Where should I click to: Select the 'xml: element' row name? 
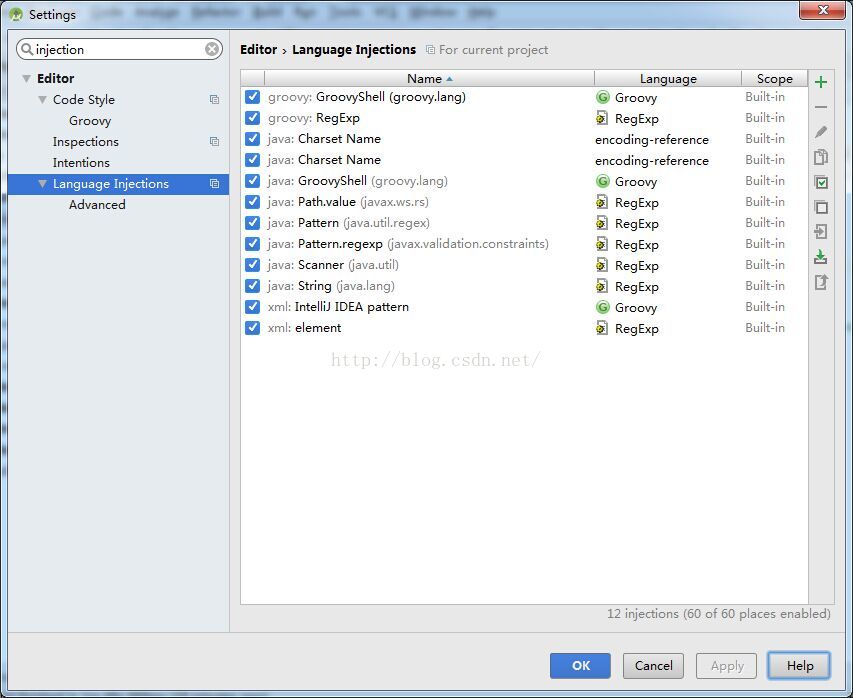[x=305, y=328]
